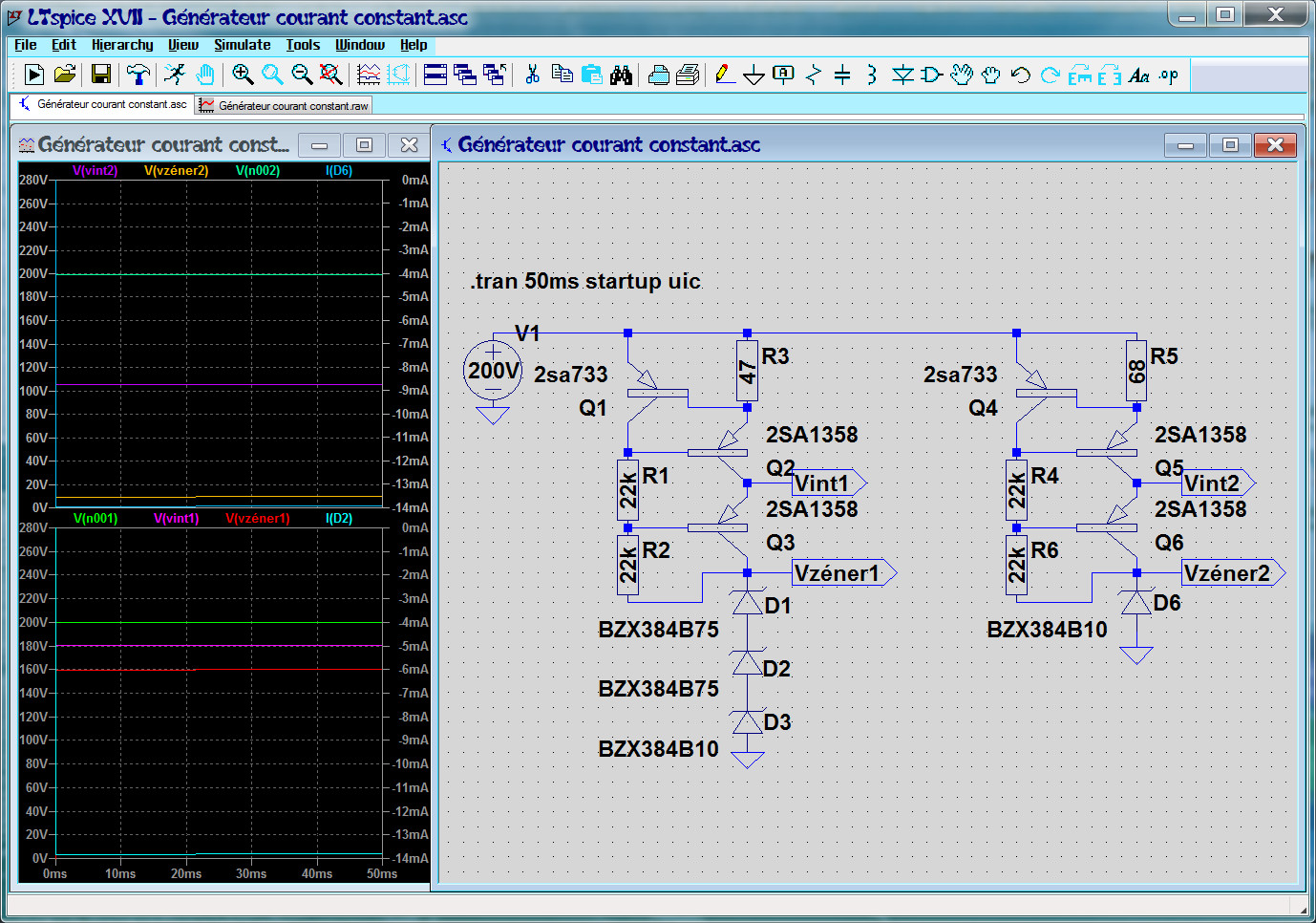Click the 200V voltage source V1 symbol
Viewport: 1316px width, 923px height.
coord(493,371)
